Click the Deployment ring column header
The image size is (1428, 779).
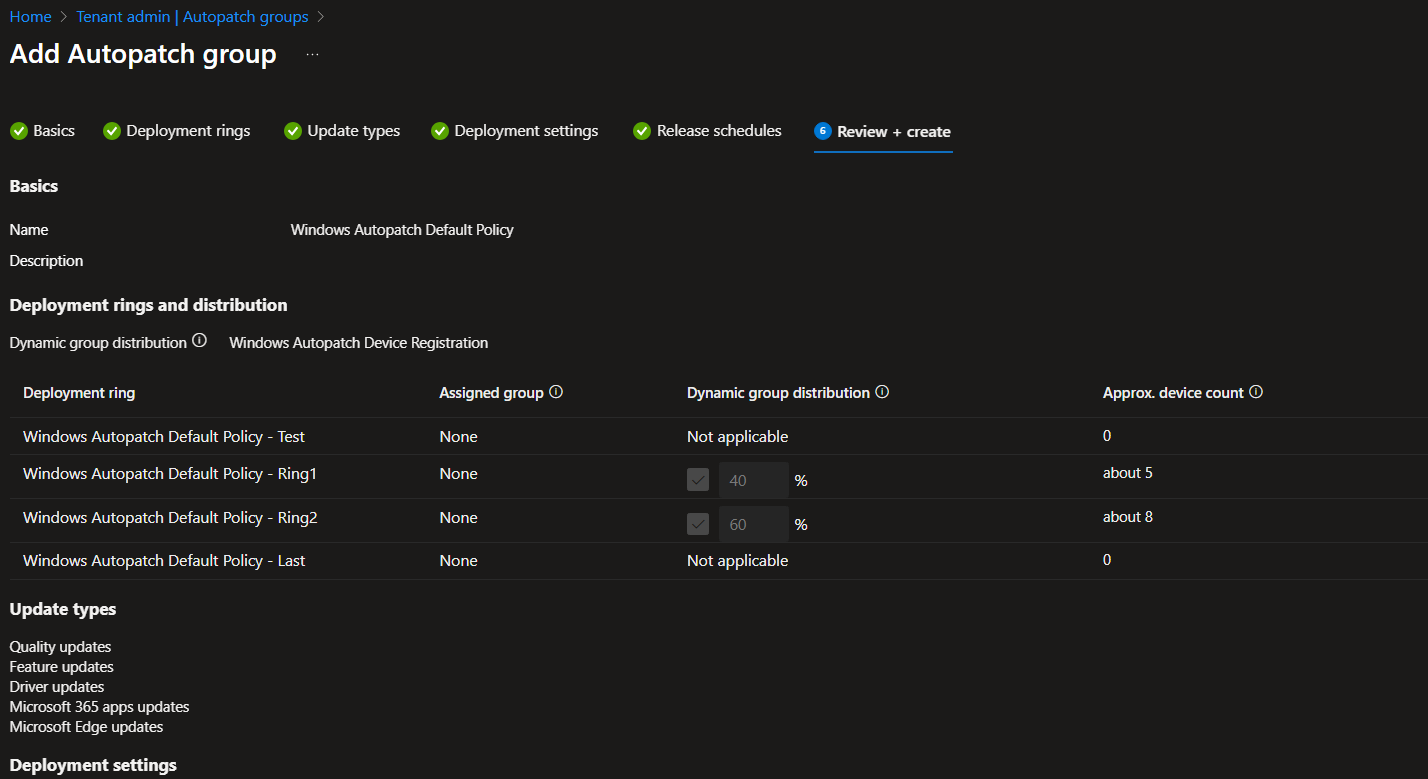pyautogui.click(x=78, y=392)
